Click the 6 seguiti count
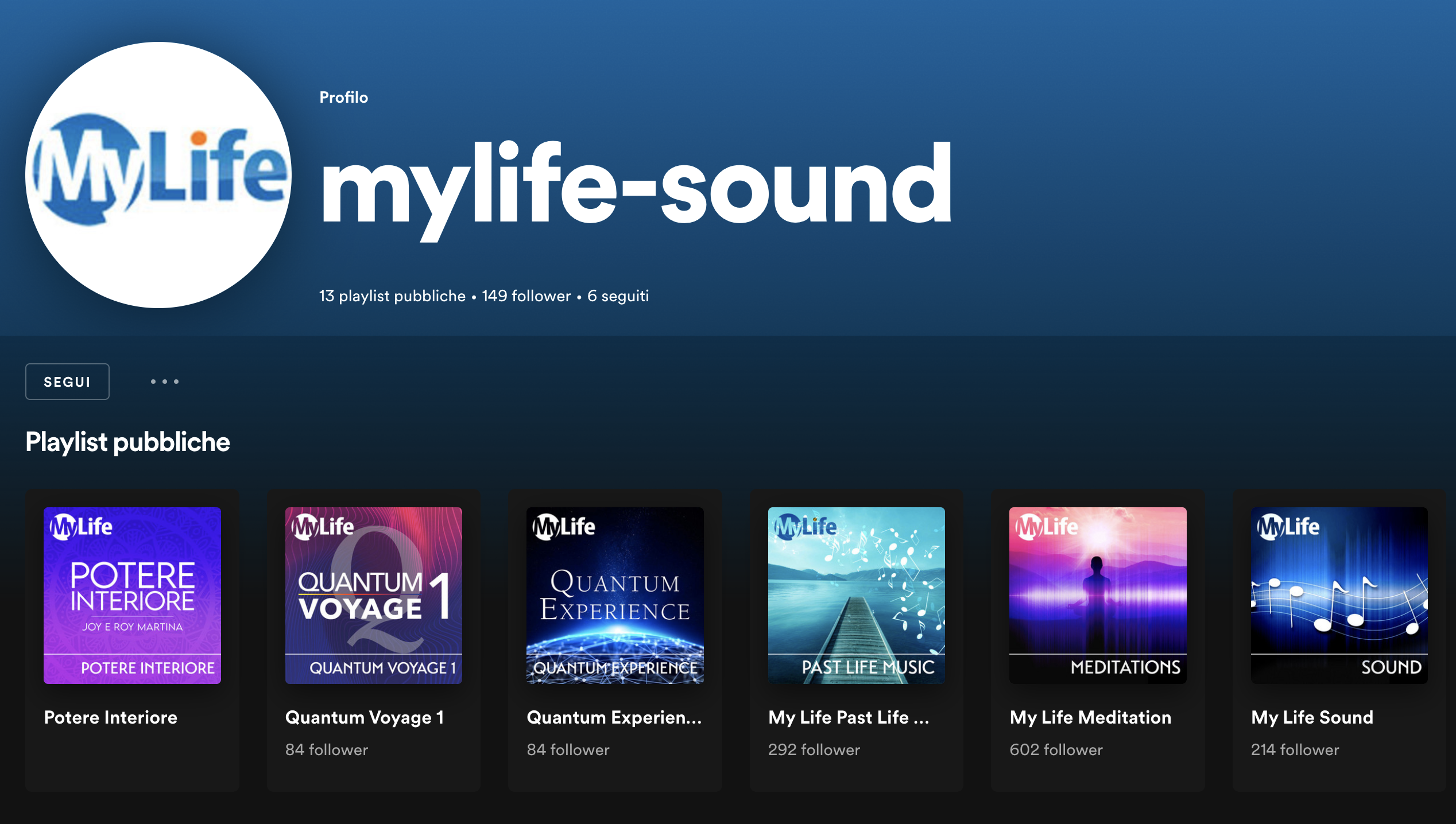 (x=618, y=296)
